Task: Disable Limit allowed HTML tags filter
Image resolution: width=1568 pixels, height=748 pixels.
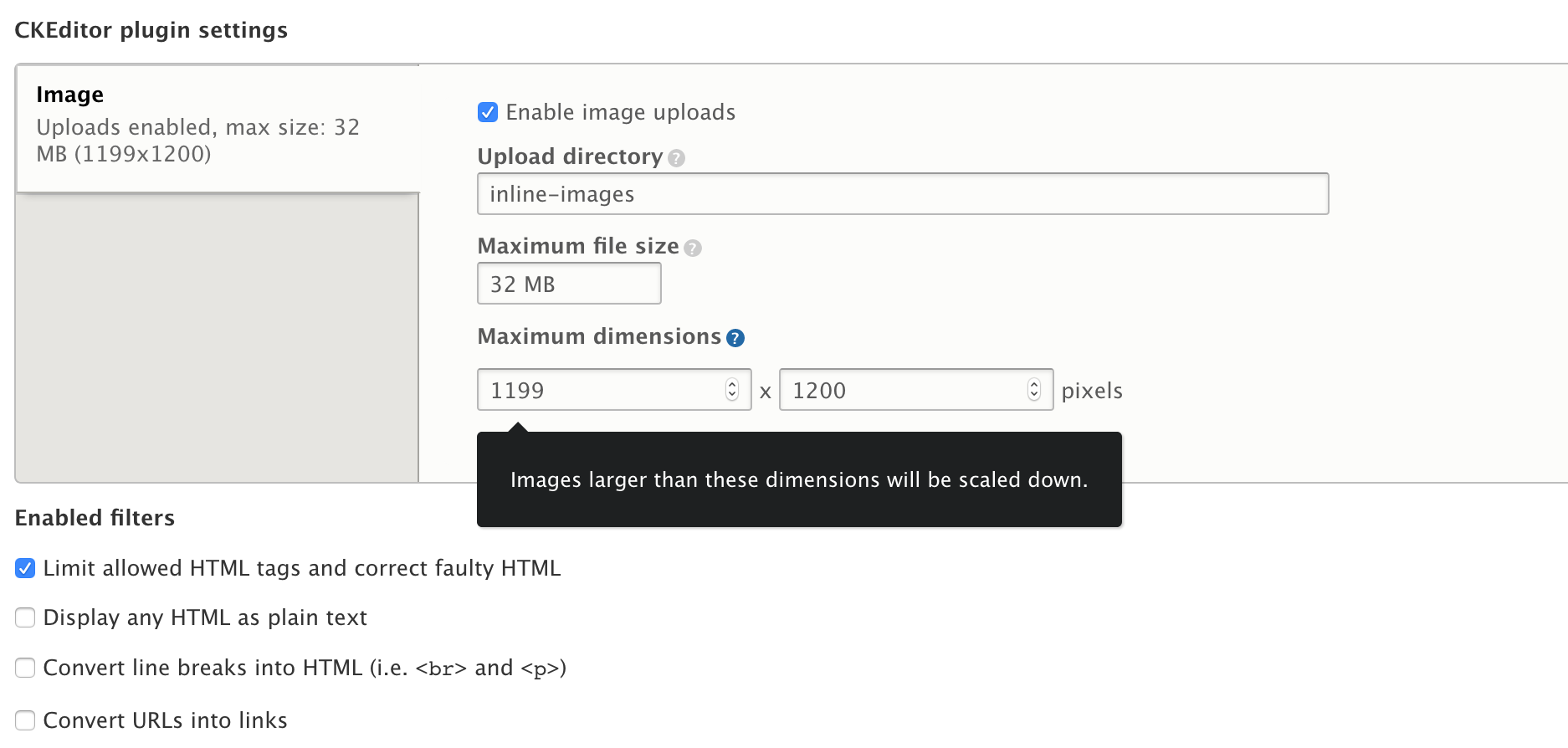Action: [x=25, y=568]
